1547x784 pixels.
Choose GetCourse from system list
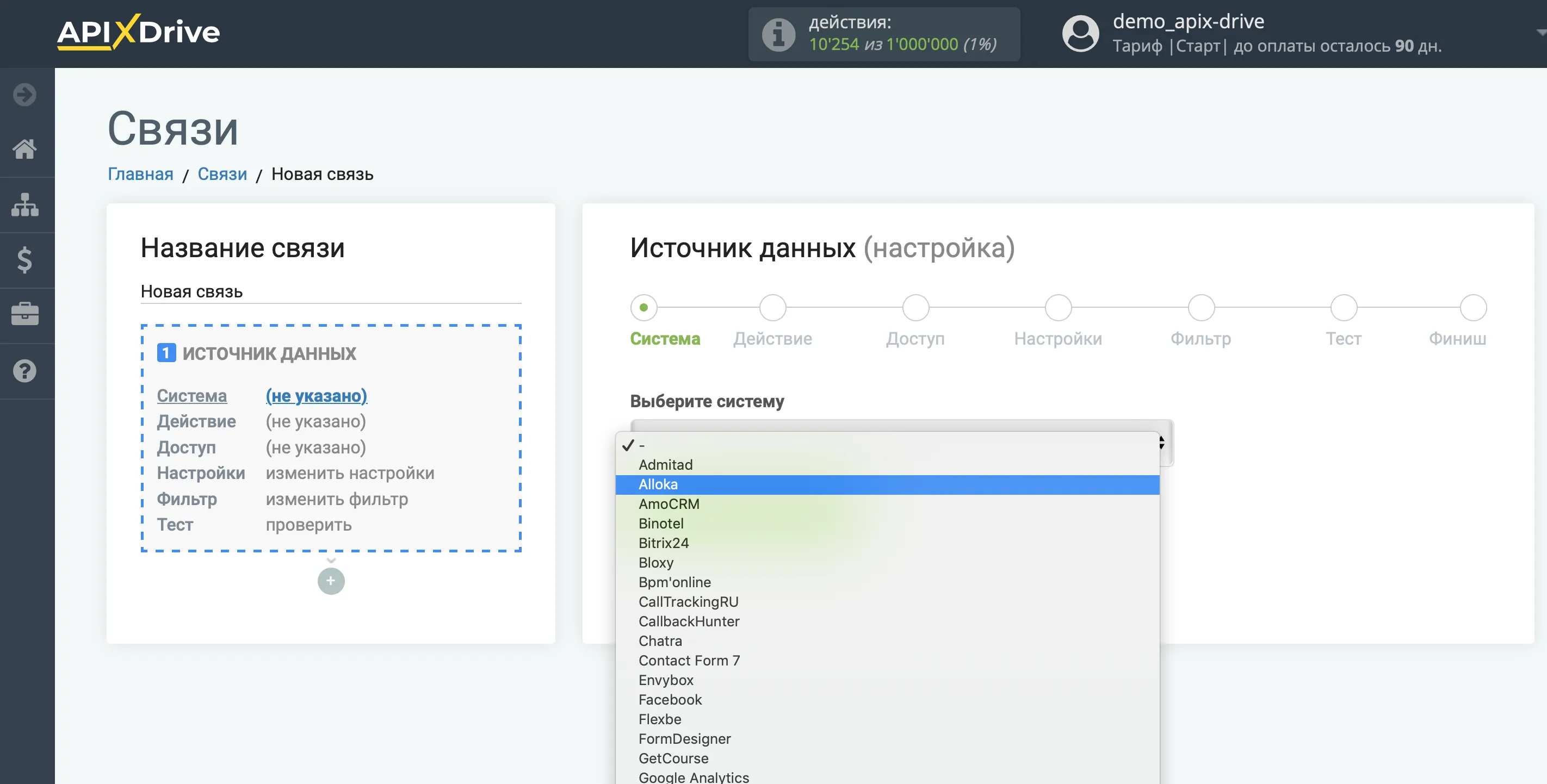(887, 759)
